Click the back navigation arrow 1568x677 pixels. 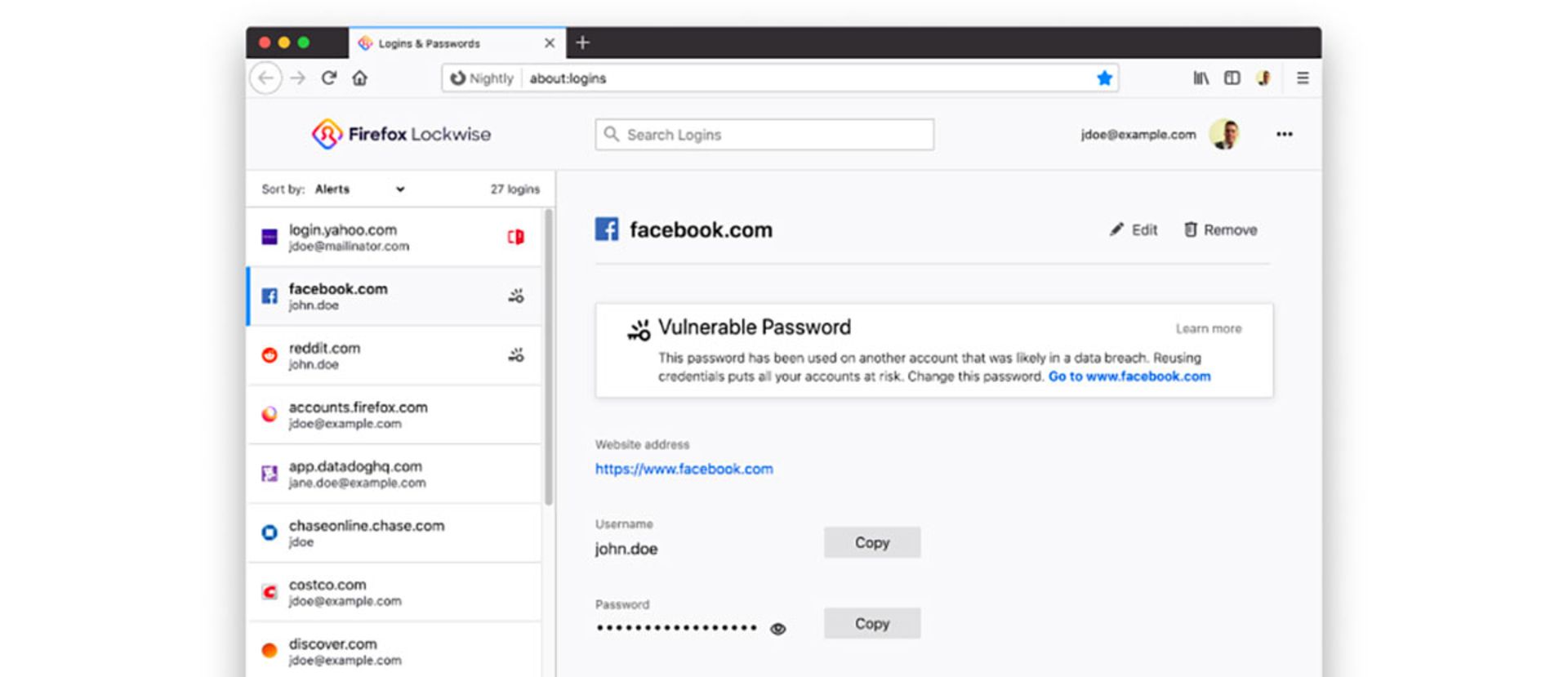(x=266, y=78)
